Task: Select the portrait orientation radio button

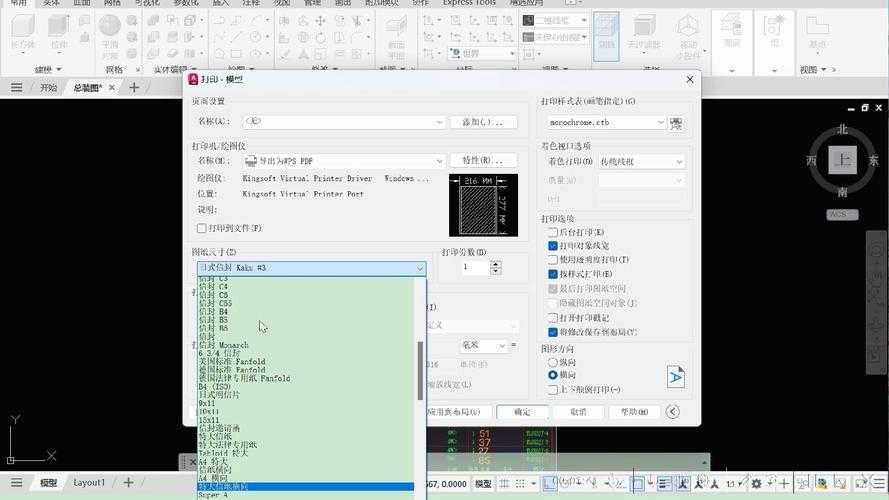Action: coord(553,362)
